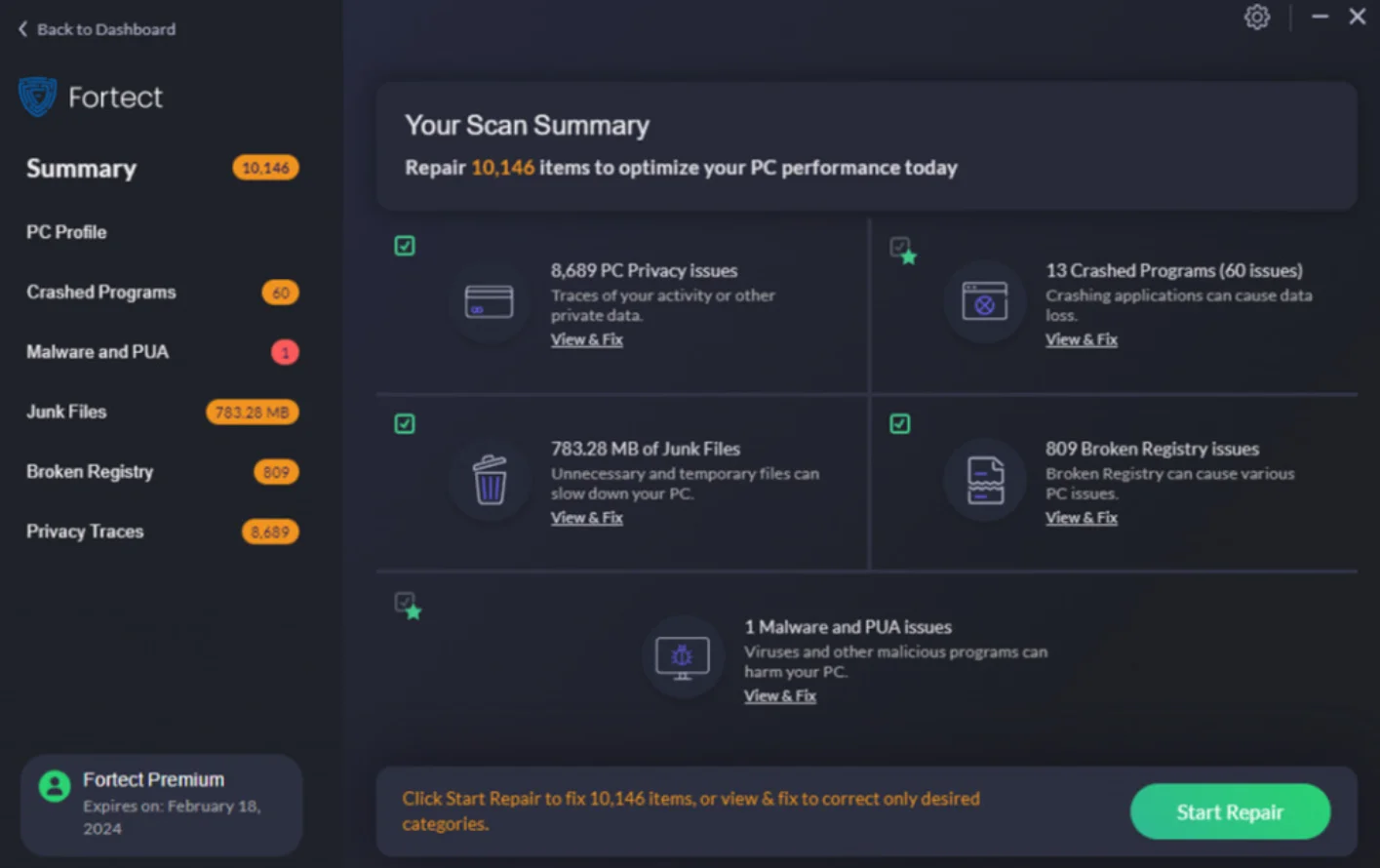Uncheck the PC Privacy issues checkbox

pyautogui.click(x=405, y=246)
